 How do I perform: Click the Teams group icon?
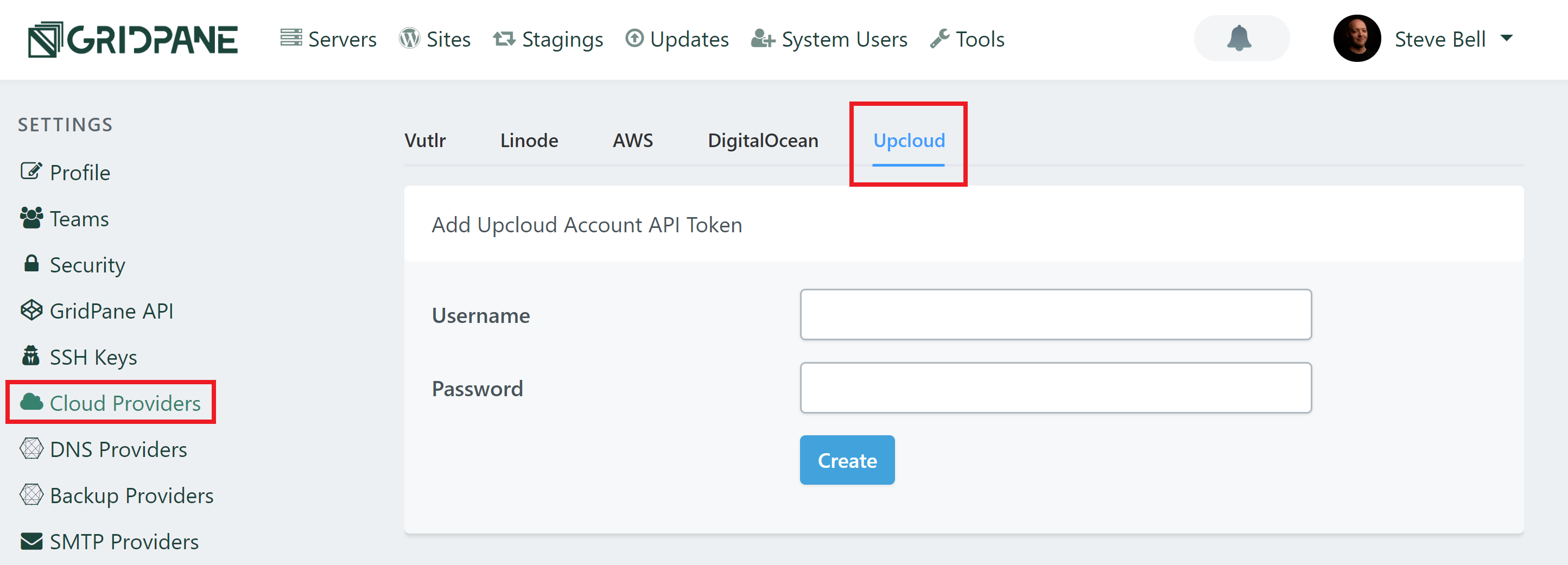coord(31,217)
